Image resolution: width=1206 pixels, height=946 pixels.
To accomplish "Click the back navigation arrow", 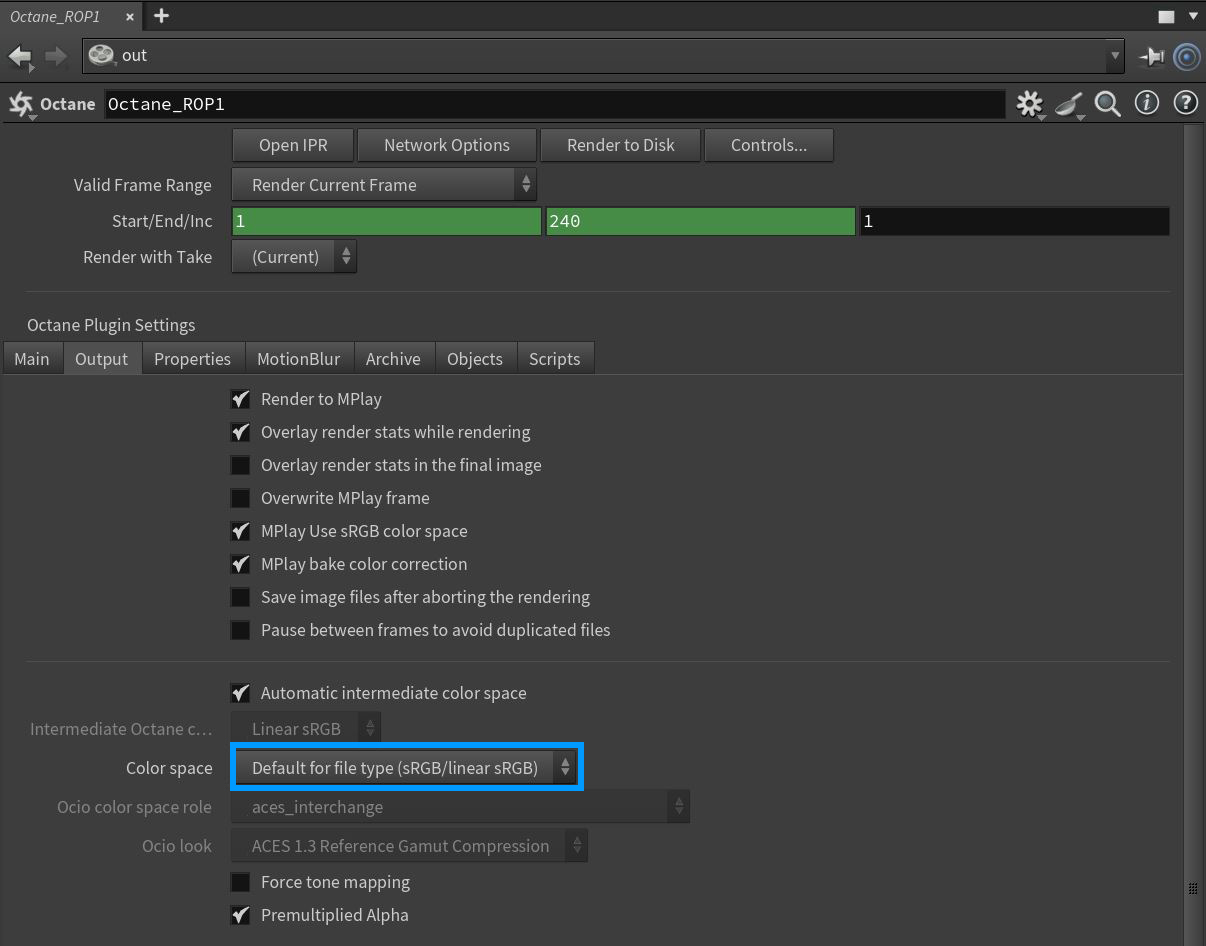I will (x=19, y=57).
